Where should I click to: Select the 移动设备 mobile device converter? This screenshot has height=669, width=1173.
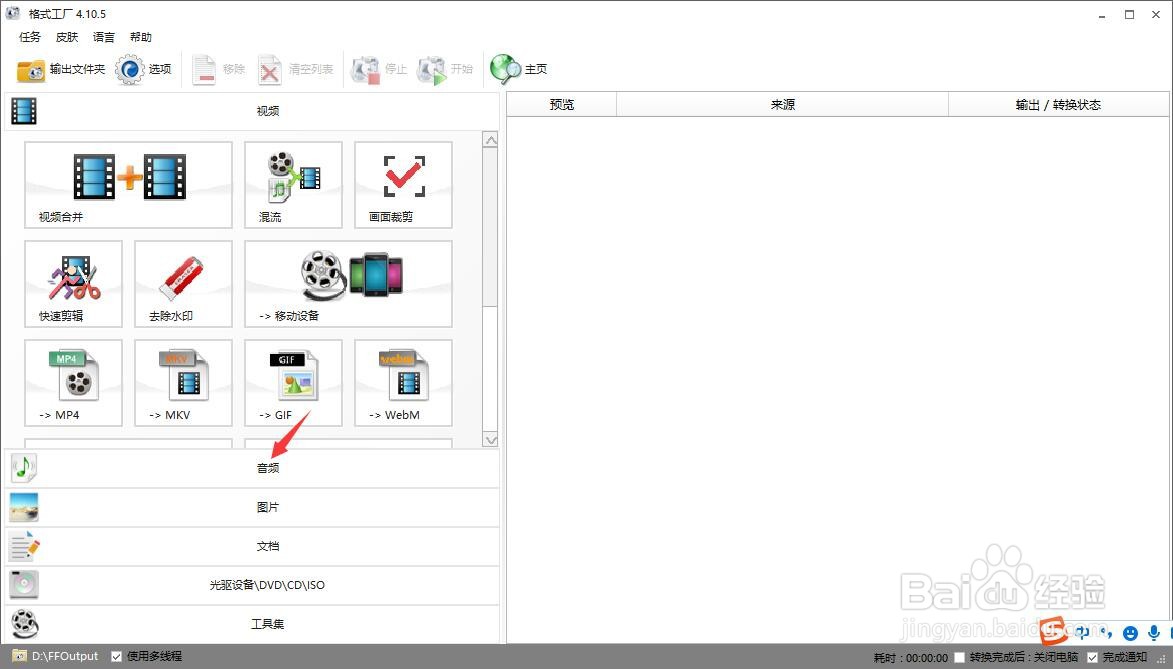(348, 284)
